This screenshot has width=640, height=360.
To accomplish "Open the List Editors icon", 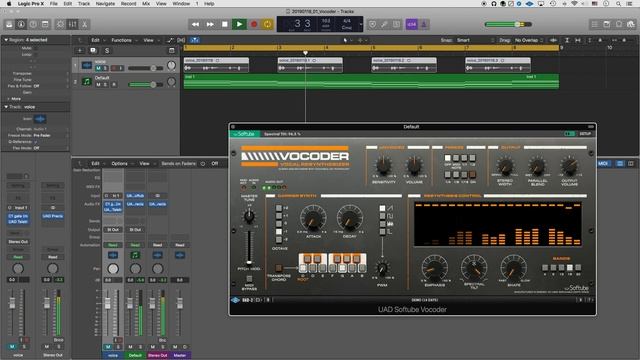I will click(595, 24).
